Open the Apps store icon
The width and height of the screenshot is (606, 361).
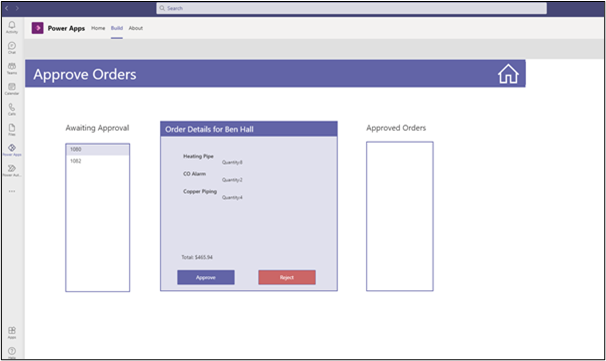[12, 330]
